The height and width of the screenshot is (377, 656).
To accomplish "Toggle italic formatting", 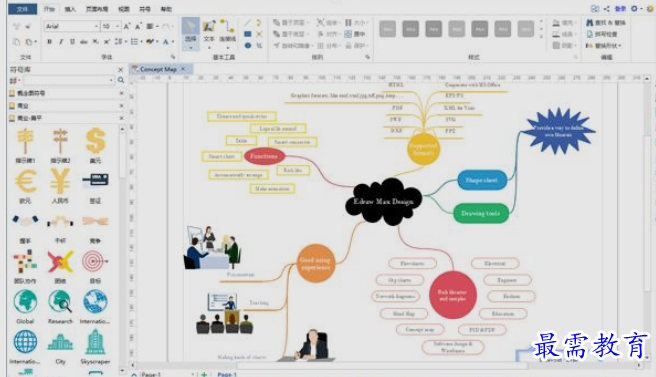I will 61,41.
